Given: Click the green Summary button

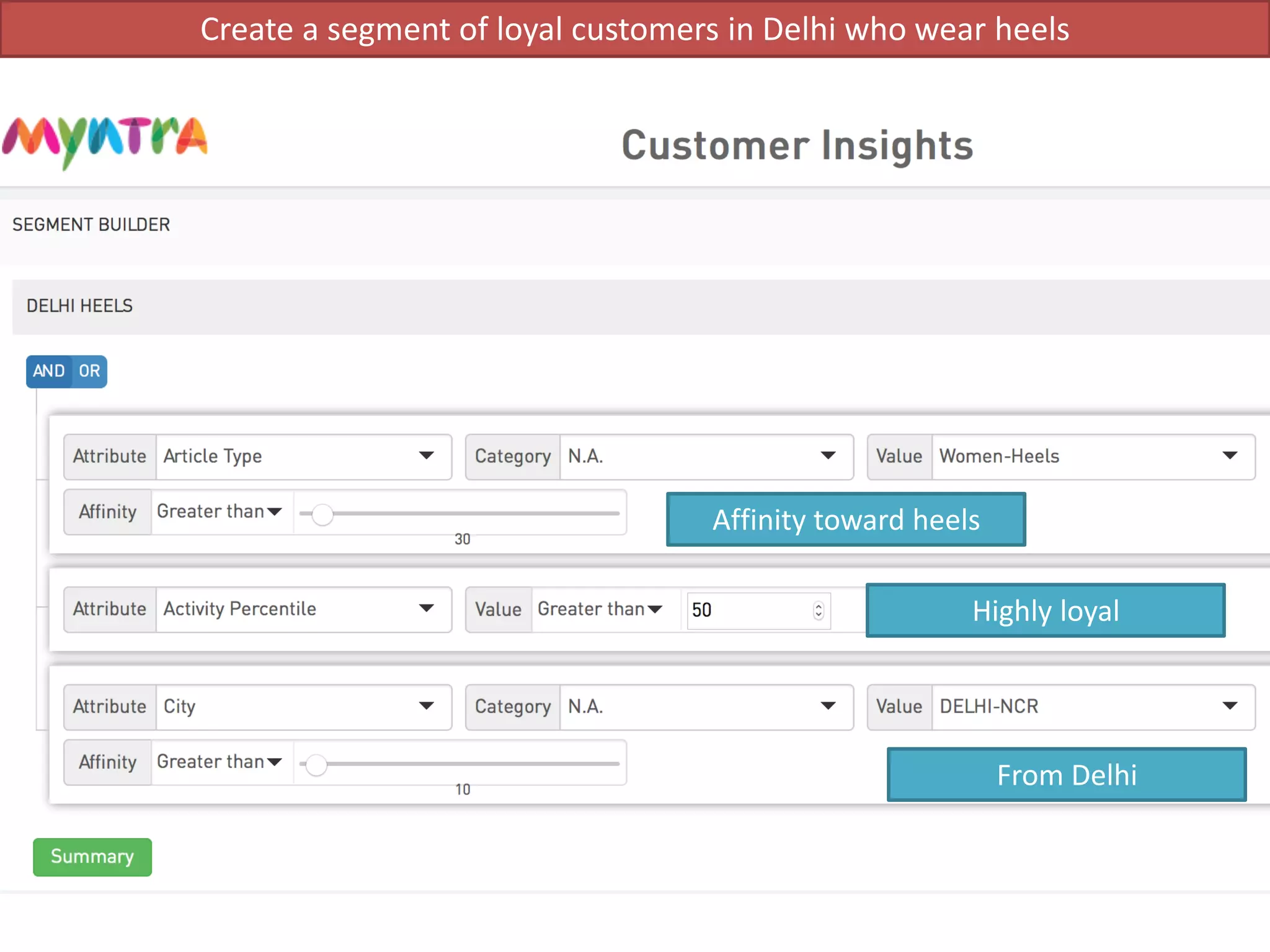Looking at the screenshot, I should 92,857.
